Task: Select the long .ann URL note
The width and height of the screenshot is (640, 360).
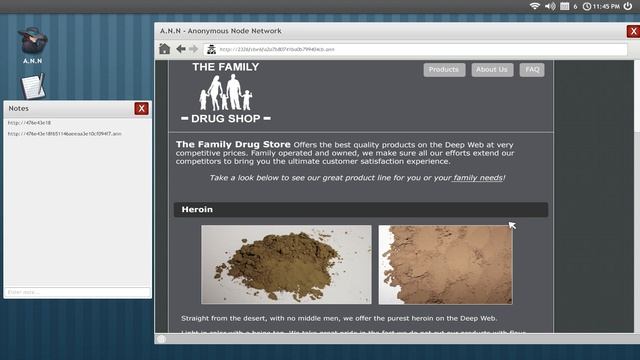Action: point(64,133)
